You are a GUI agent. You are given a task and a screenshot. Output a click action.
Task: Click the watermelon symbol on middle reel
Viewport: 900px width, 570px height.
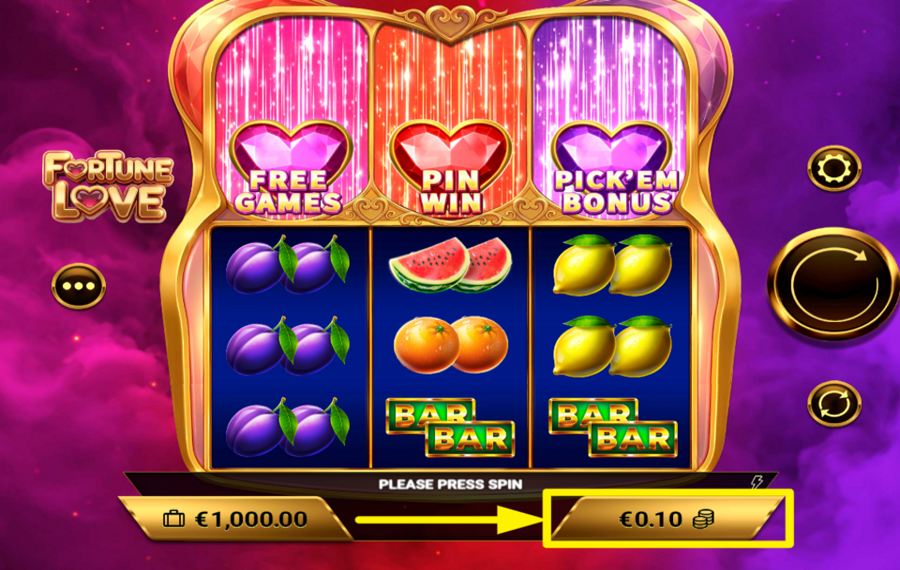coord(451,265)
